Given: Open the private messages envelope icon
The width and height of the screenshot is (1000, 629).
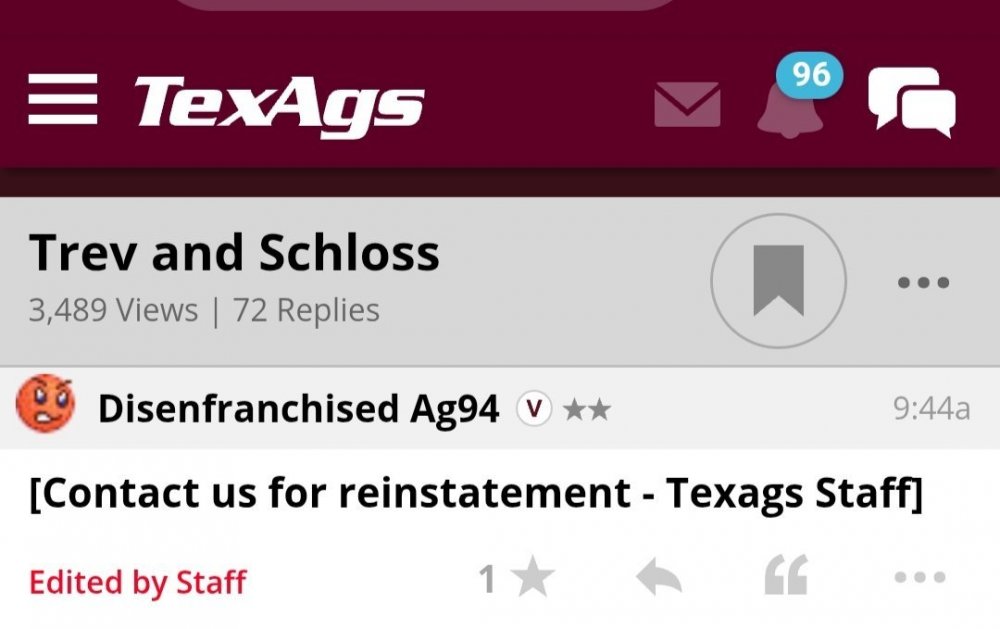Looking at the screenshot, I should tap(687, 105).
